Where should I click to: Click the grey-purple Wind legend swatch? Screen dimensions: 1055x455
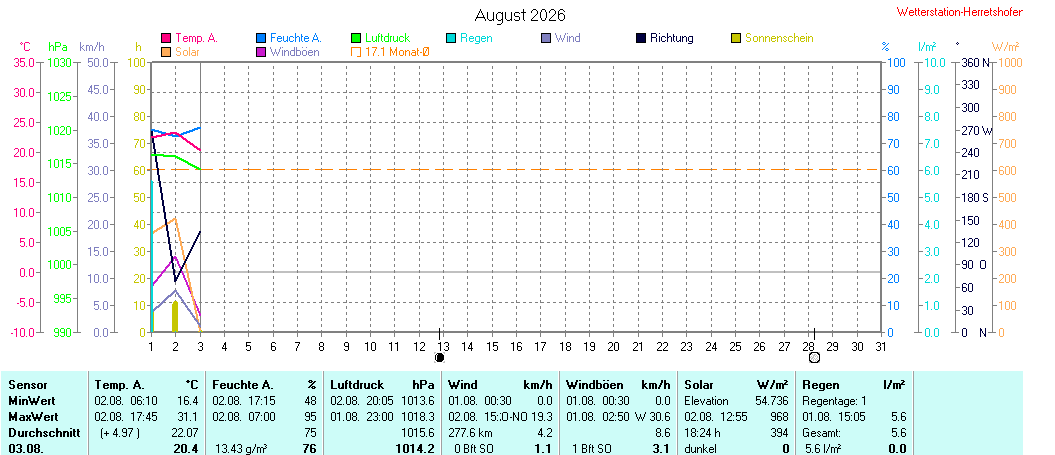pyautogui.click(x=546, y=38)
